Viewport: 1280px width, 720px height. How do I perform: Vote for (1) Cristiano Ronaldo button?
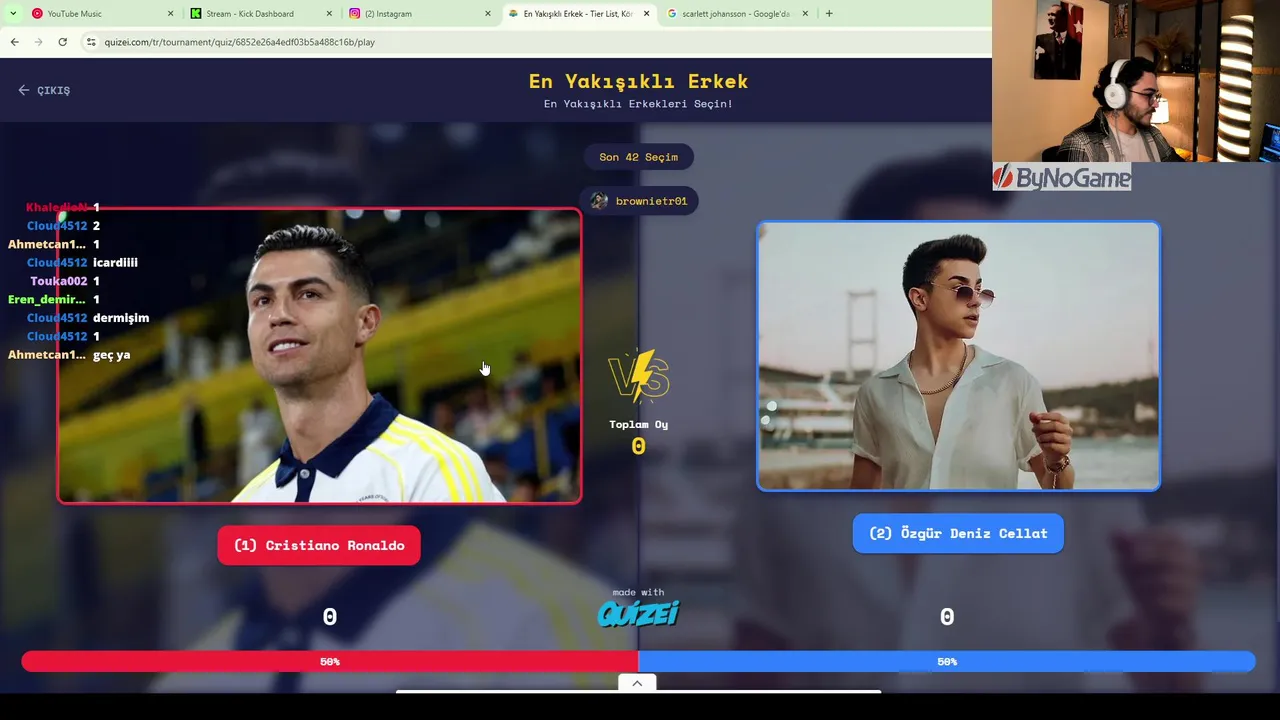click(x=319, y=545)
